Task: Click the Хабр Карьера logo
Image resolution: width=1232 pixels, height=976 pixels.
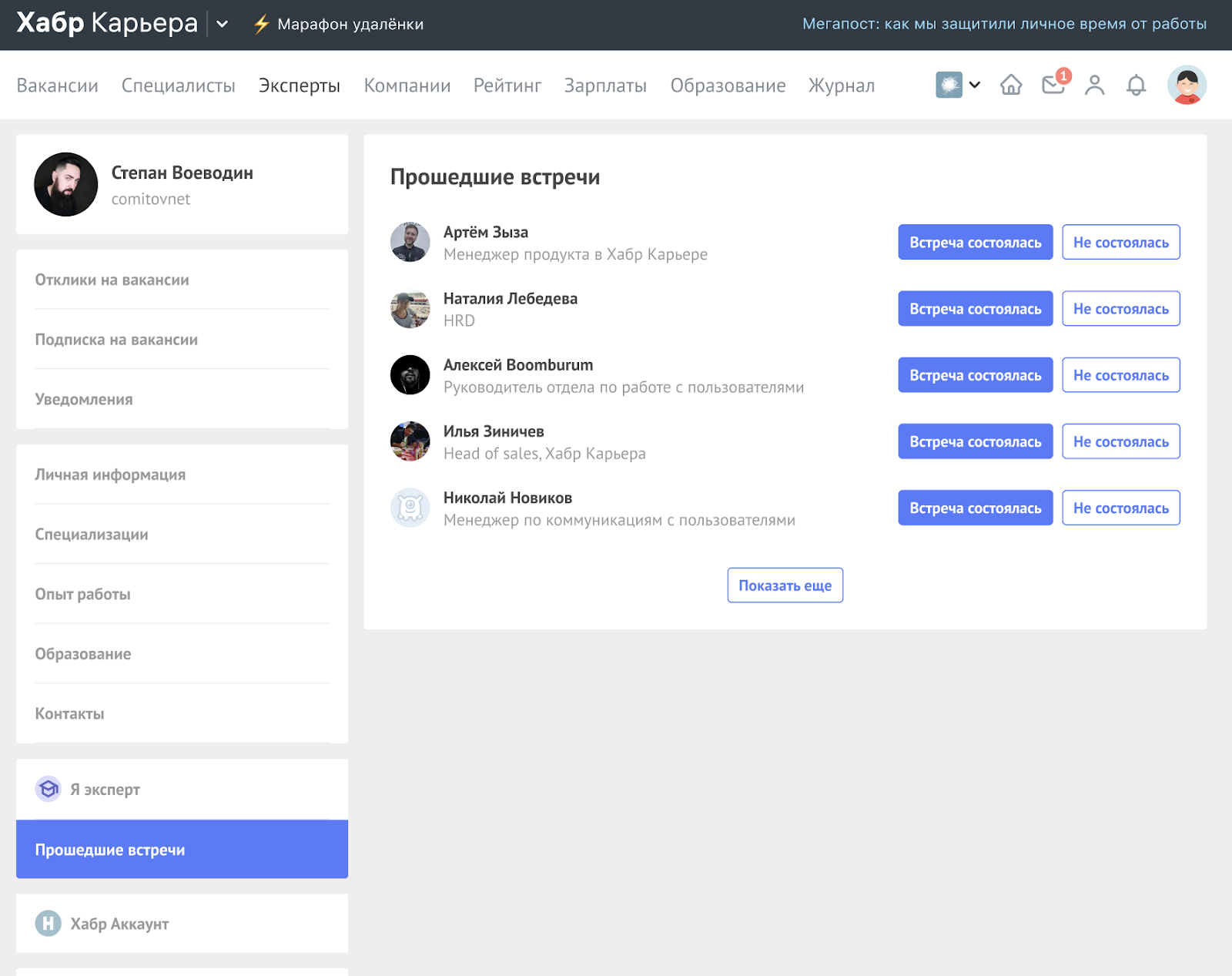Action: [107, 23]
